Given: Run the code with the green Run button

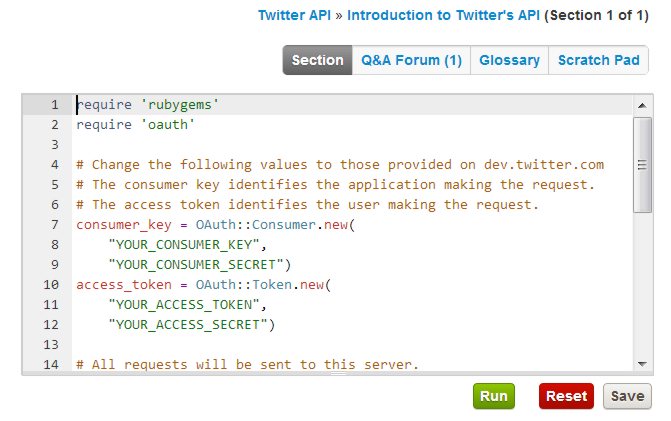Looking at the screenshot, I should (494, 396).
